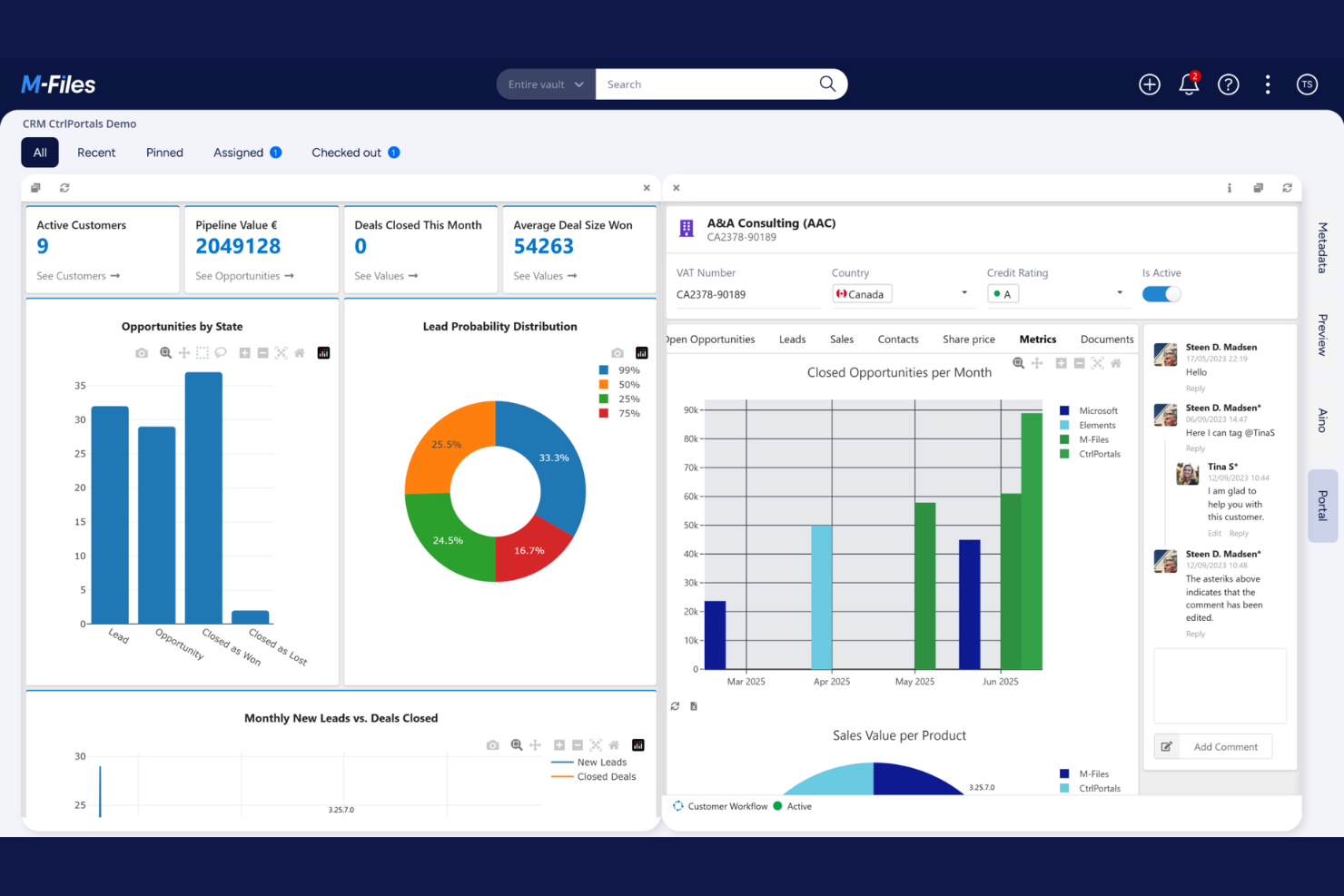Screen dimensions: 1344x896
Task: Refresh the A&A Consulting panel
Action: click(1288, 188)
